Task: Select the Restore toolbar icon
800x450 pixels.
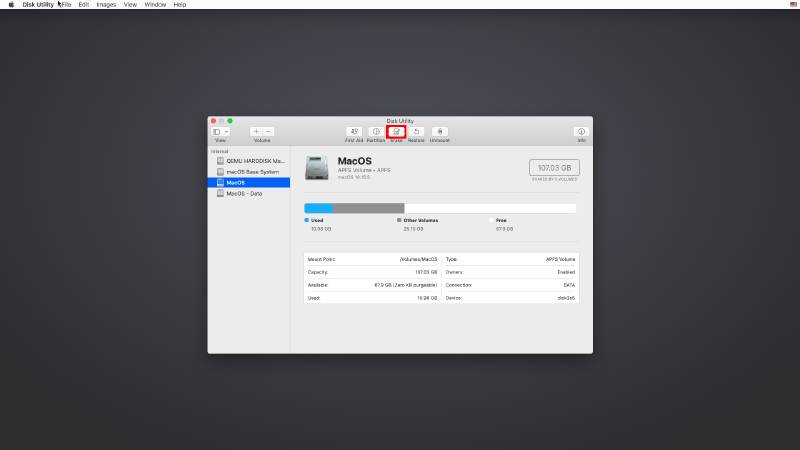Action: click(416, 131)
